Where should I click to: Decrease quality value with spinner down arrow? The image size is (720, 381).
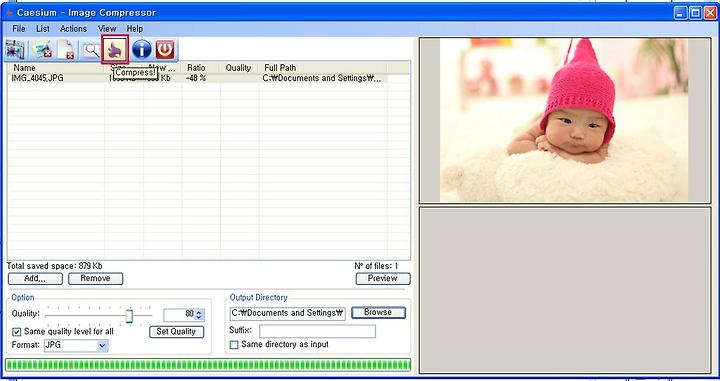click(199, 318)
